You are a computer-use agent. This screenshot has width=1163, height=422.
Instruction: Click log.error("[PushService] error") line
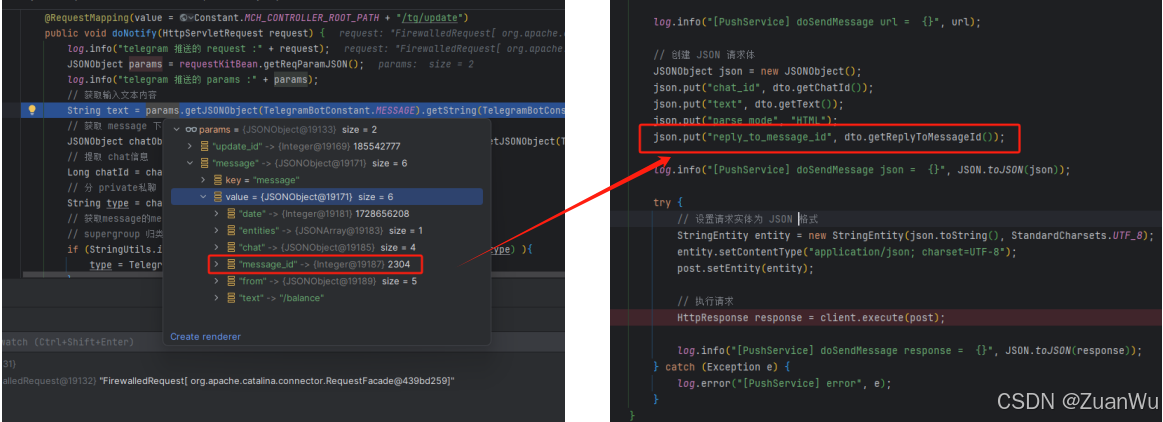click(784, 383)
